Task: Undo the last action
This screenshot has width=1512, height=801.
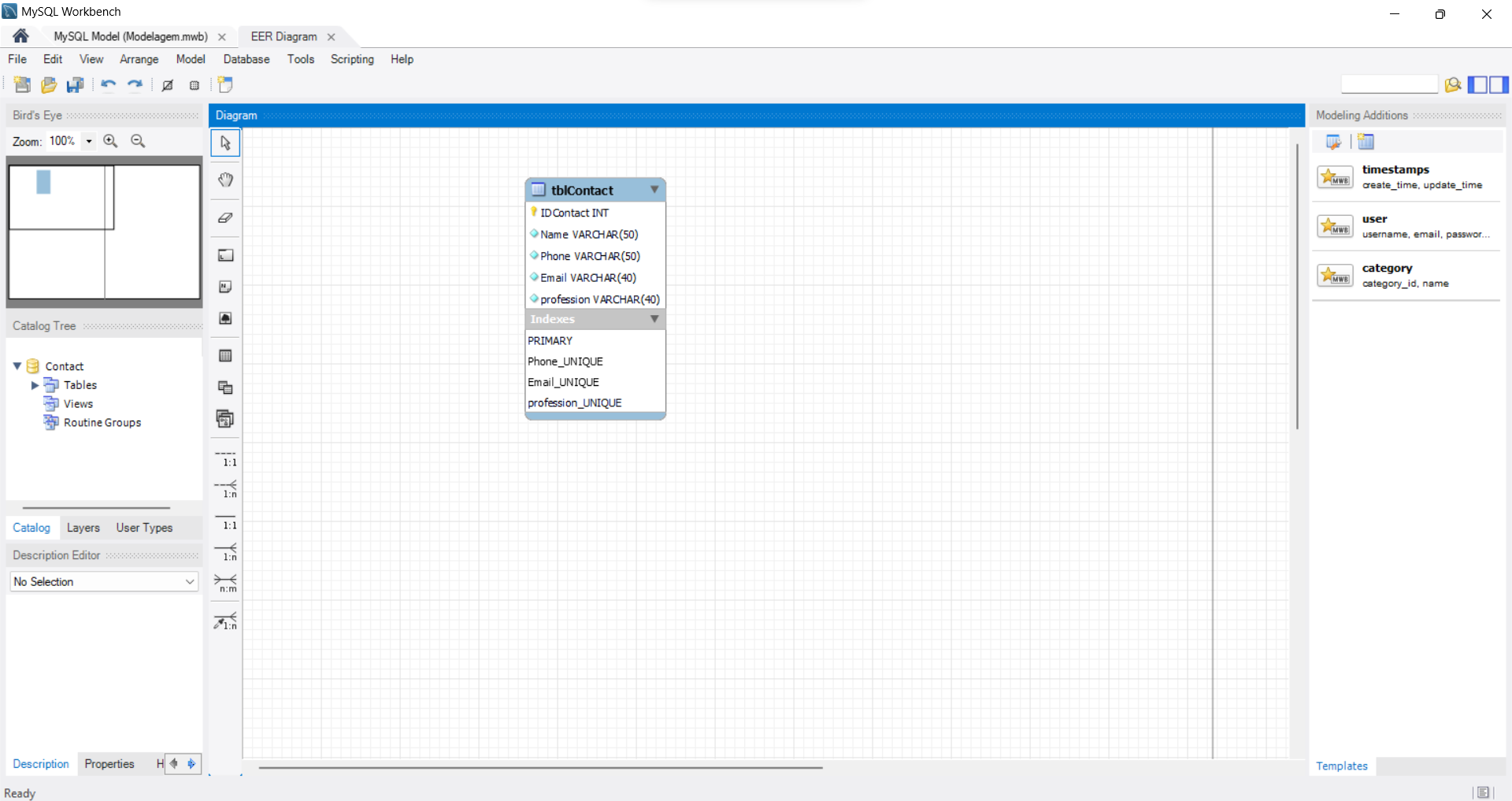Action: [109, 85]
